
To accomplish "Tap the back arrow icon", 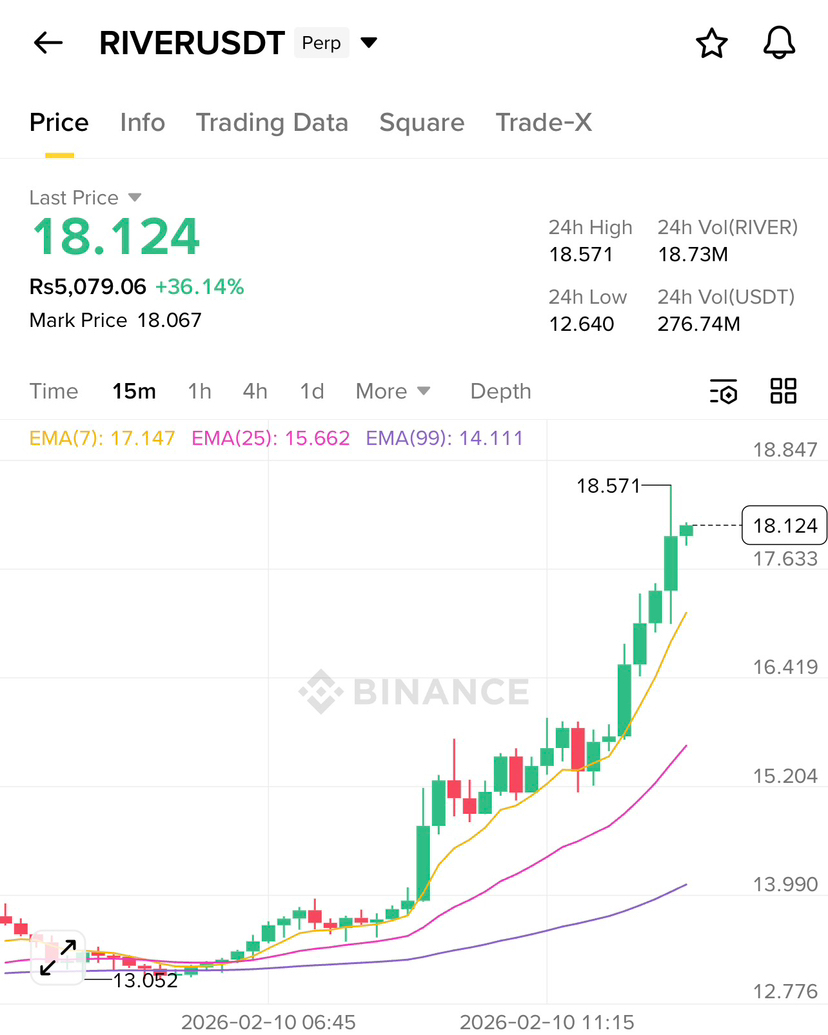I will click(x=48, y=43).
